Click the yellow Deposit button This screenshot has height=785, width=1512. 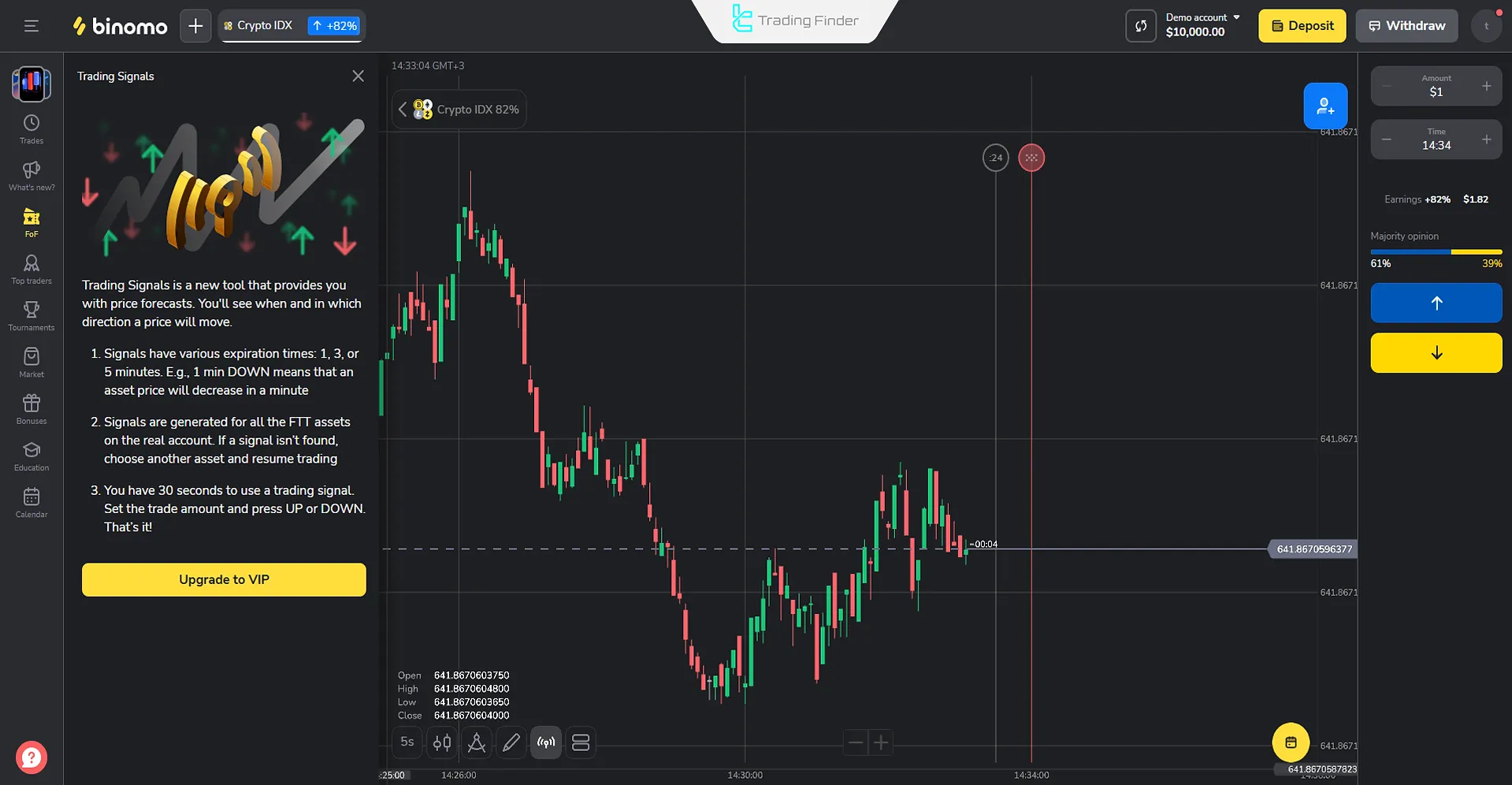click(1302, 26)
